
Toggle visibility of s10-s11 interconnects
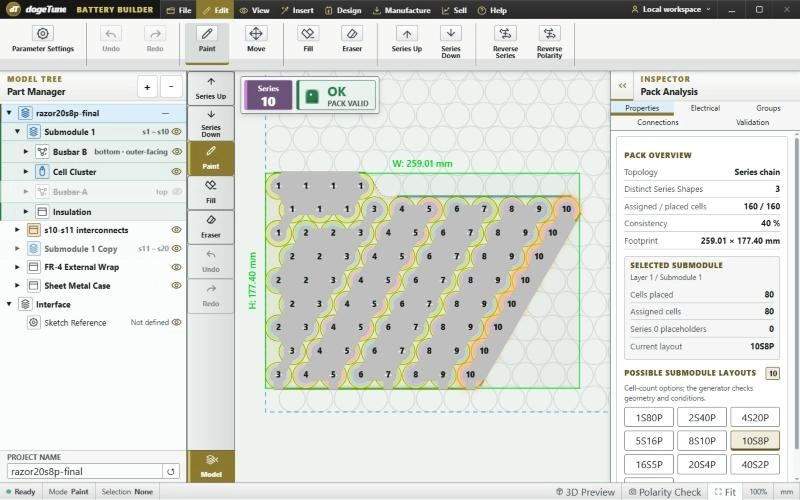click(177, 230)
